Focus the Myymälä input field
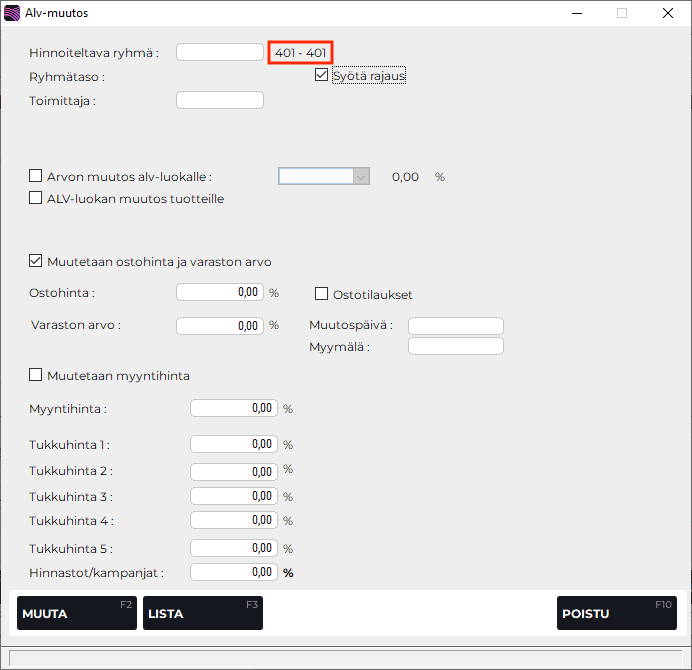Image resolution: width=692 pixels, height=670 pixels. tap(456, 346)
